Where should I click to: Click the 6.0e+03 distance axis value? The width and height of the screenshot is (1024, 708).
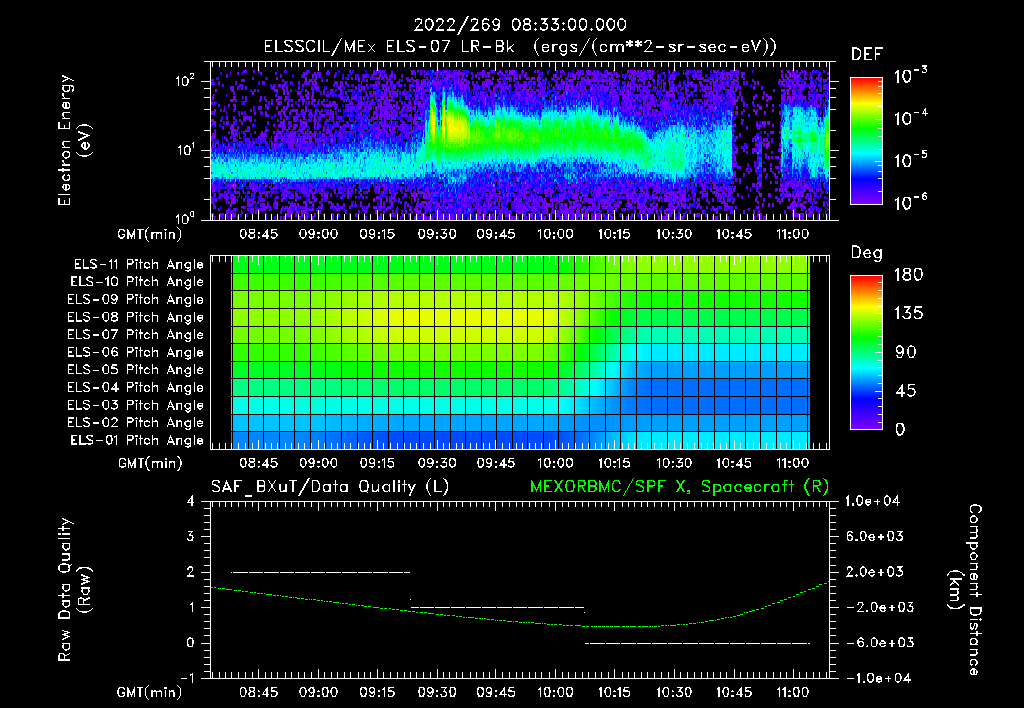pos(875,536)
